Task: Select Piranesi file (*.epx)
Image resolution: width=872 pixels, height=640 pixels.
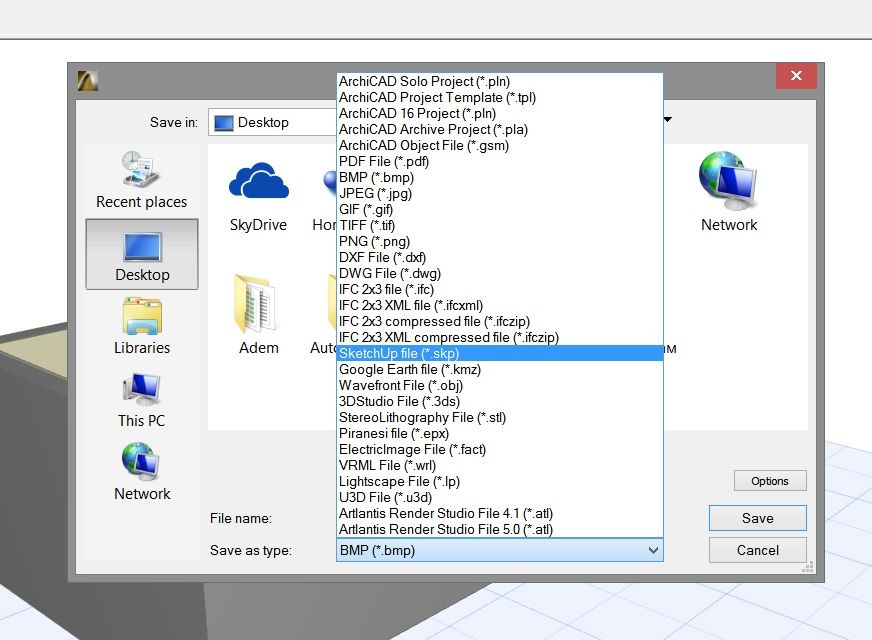Action: tap(500, 433)
